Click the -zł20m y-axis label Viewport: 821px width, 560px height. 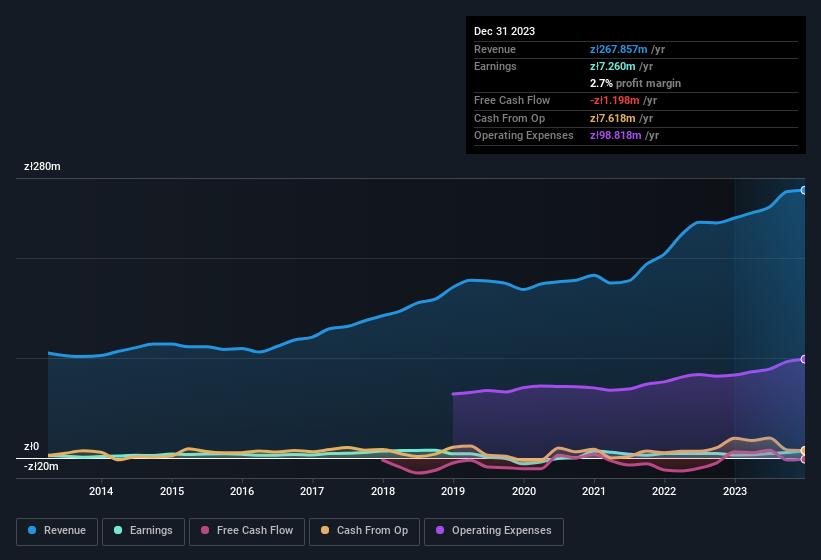pos(41,466)
